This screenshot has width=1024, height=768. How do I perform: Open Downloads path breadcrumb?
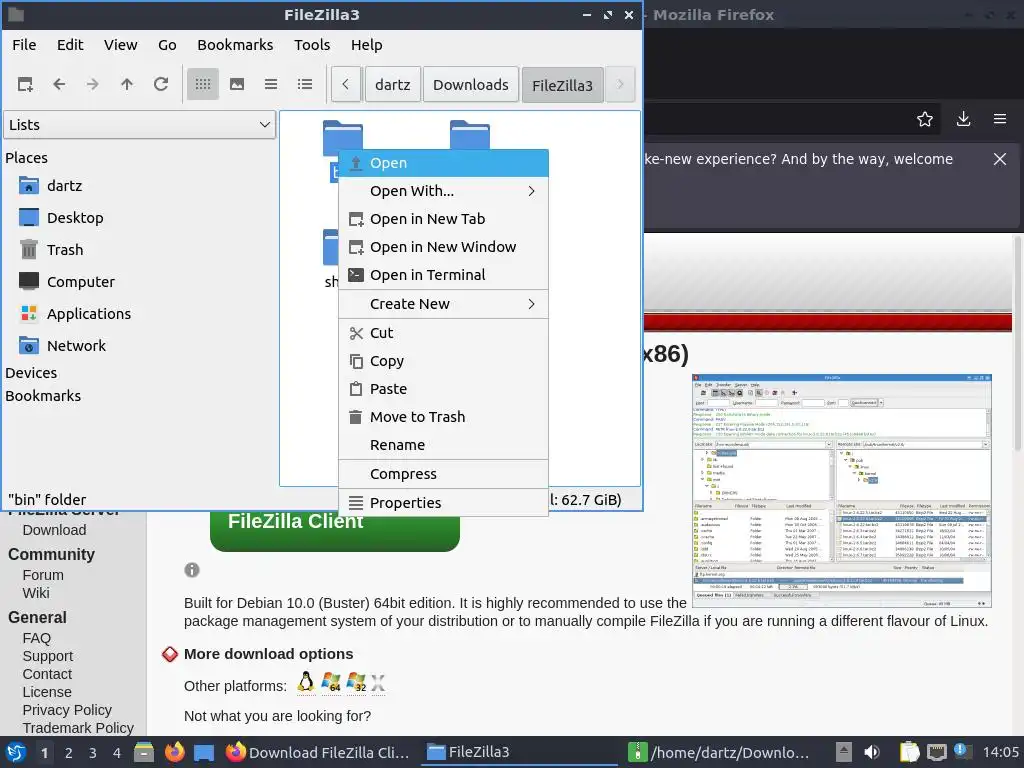point(471,85)
